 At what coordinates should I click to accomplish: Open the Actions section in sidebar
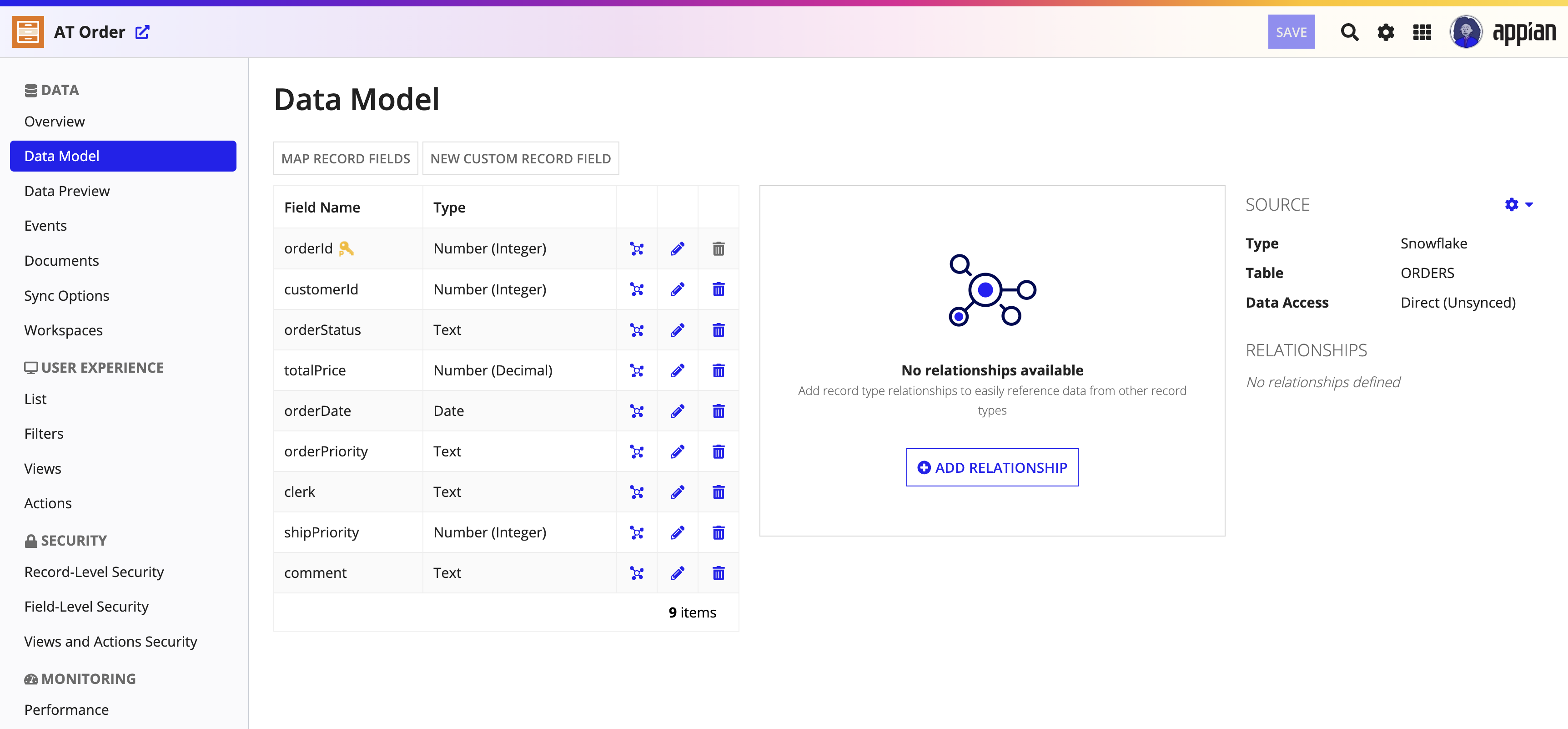pyautogui.click(x=48, y=503)
